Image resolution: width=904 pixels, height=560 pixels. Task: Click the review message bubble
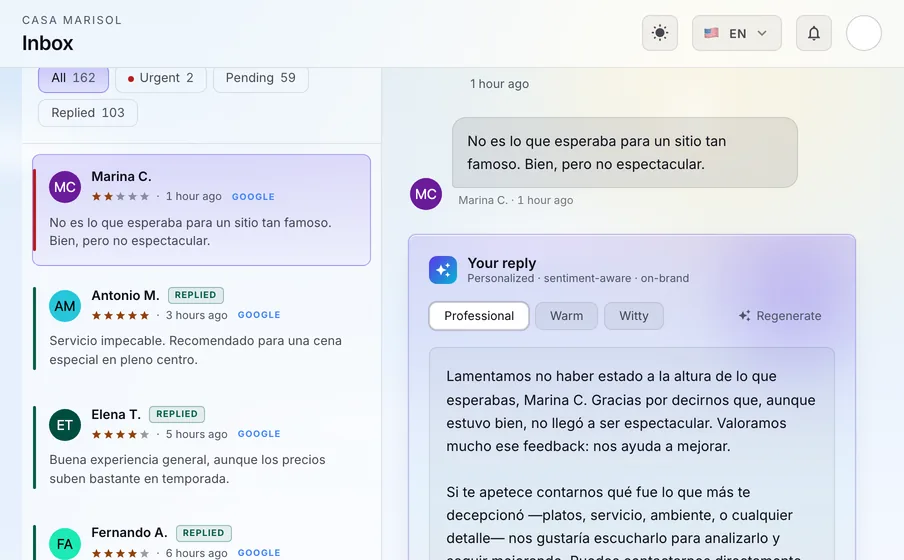(625, 153)
